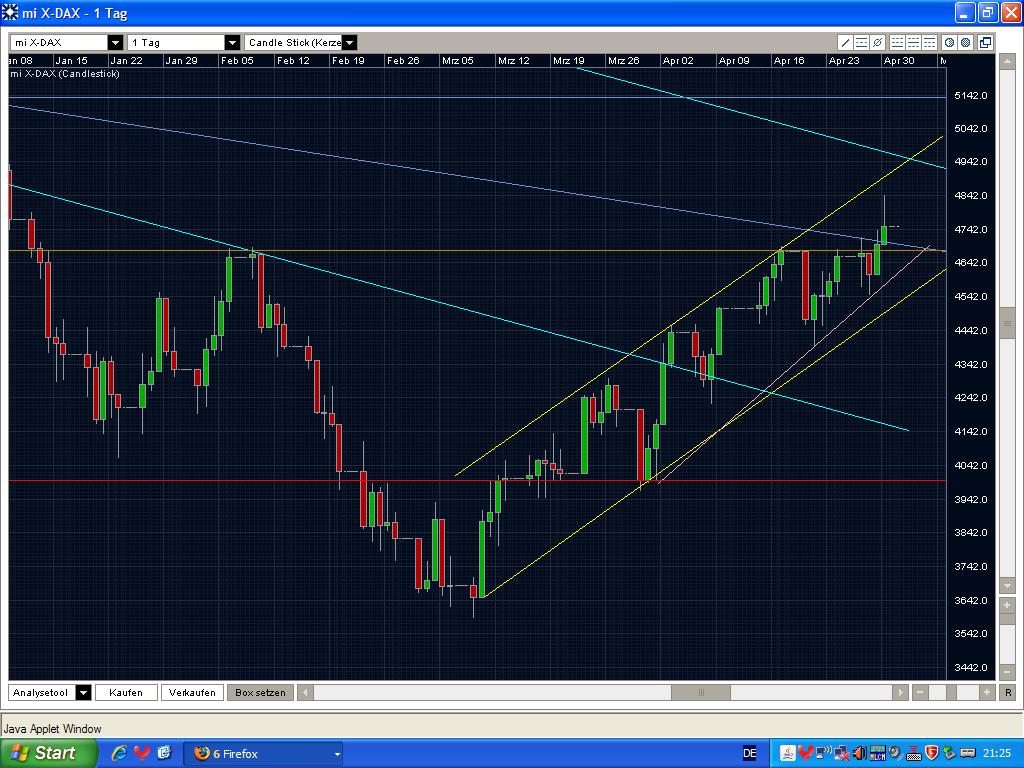Click the horizontal scrollbar left arrow
This screenshot has height=768, width=1024.
[305, 692]
